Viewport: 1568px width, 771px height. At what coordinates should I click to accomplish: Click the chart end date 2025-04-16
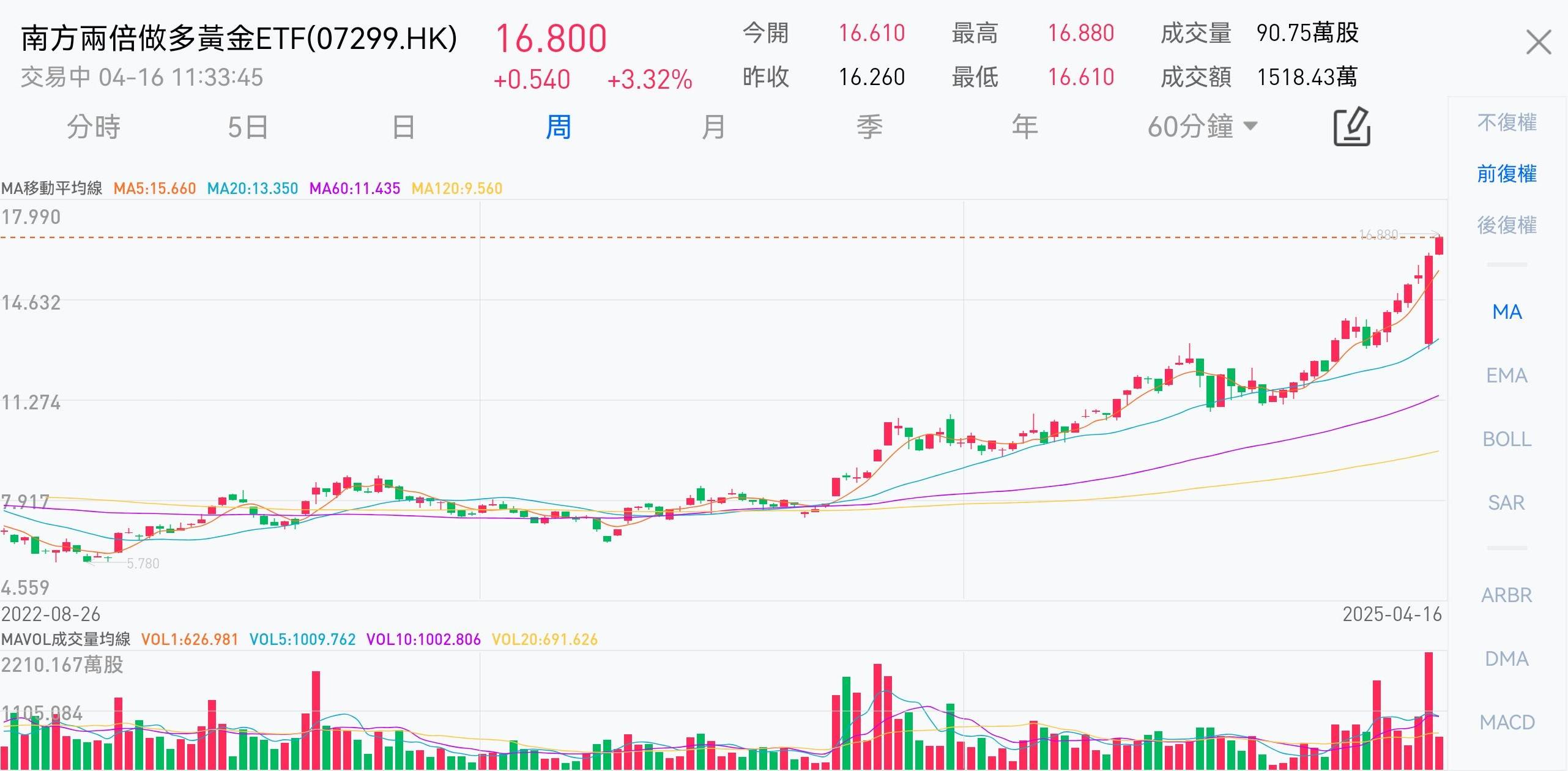(x=1392, y=614)
